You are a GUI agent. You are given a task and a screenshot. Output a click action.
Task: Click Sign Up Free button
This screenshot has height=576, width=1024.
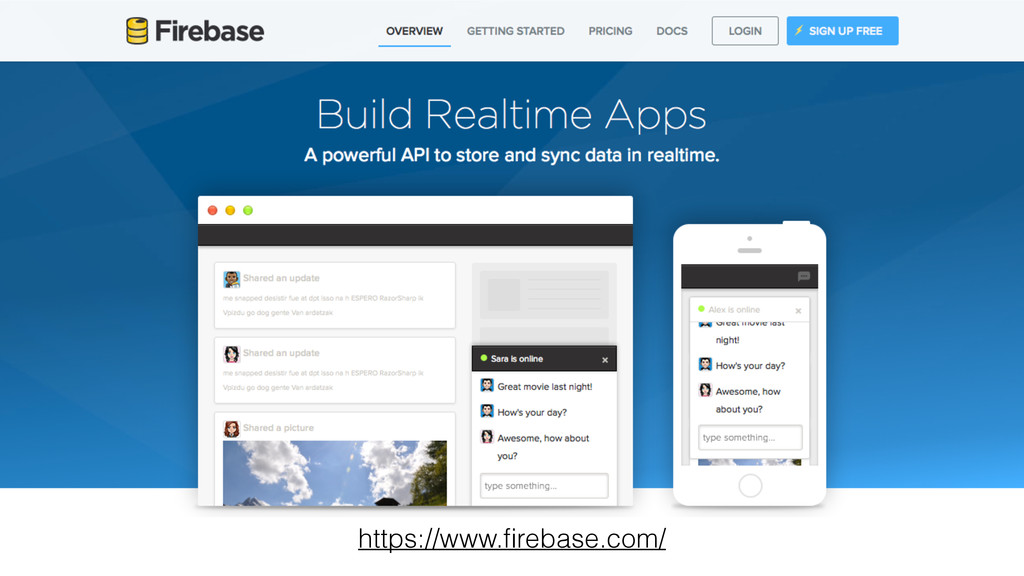[x=842, y=31]
